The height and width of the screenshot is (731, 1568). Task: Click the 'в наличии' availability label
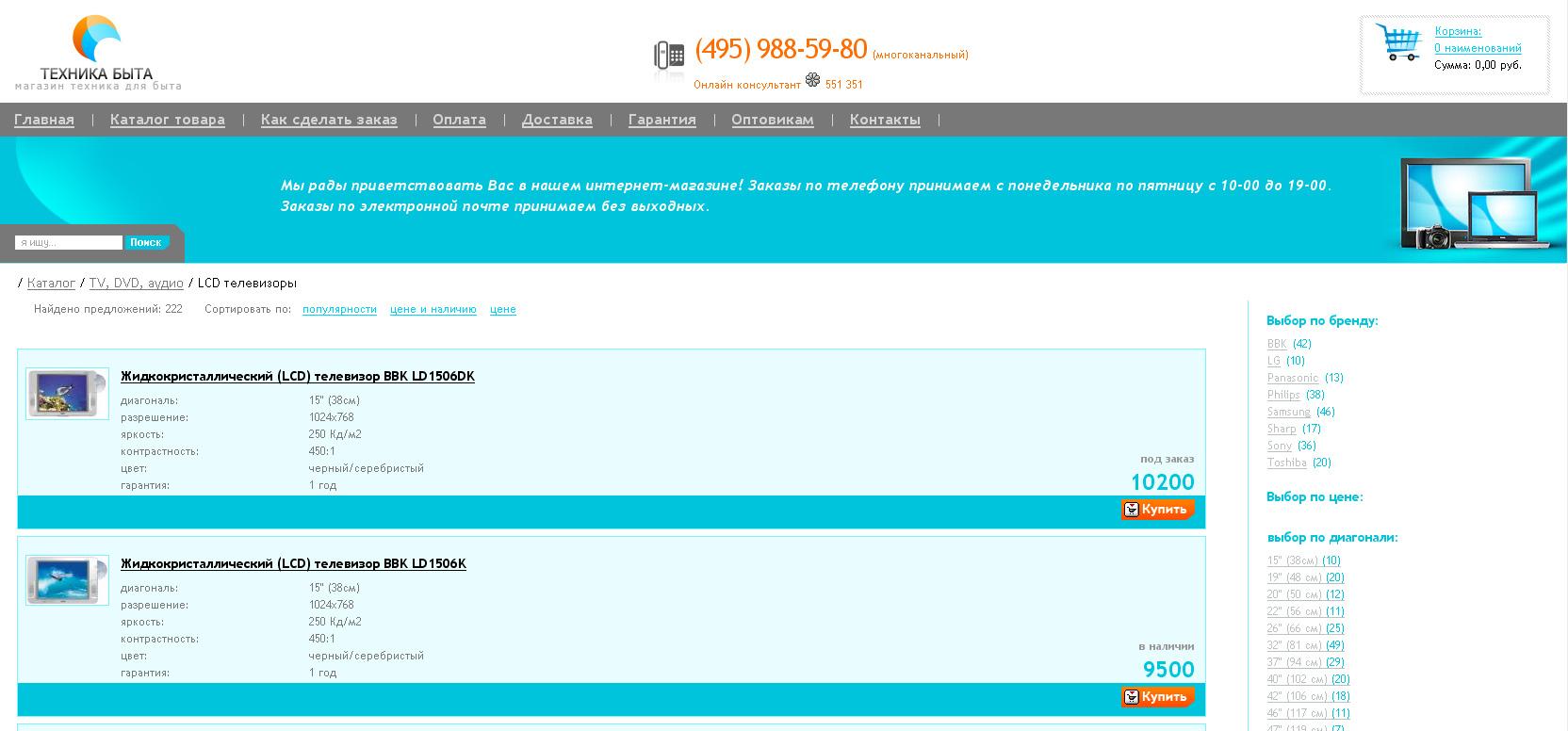[1167, 647]
